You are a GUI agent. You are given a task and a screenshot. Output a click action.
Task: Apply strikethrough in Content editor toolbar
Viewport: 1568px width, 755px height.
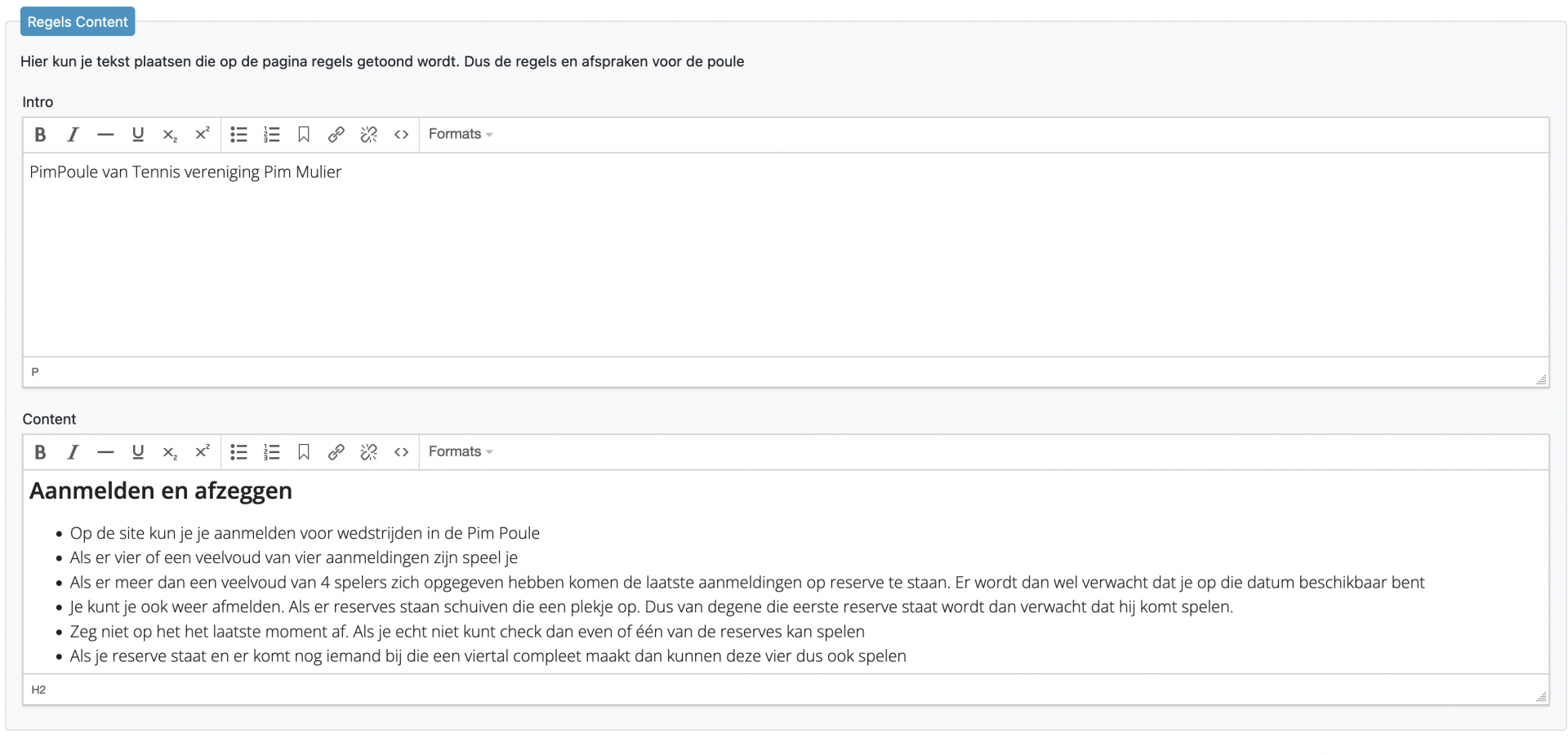[x=105, y=452]
